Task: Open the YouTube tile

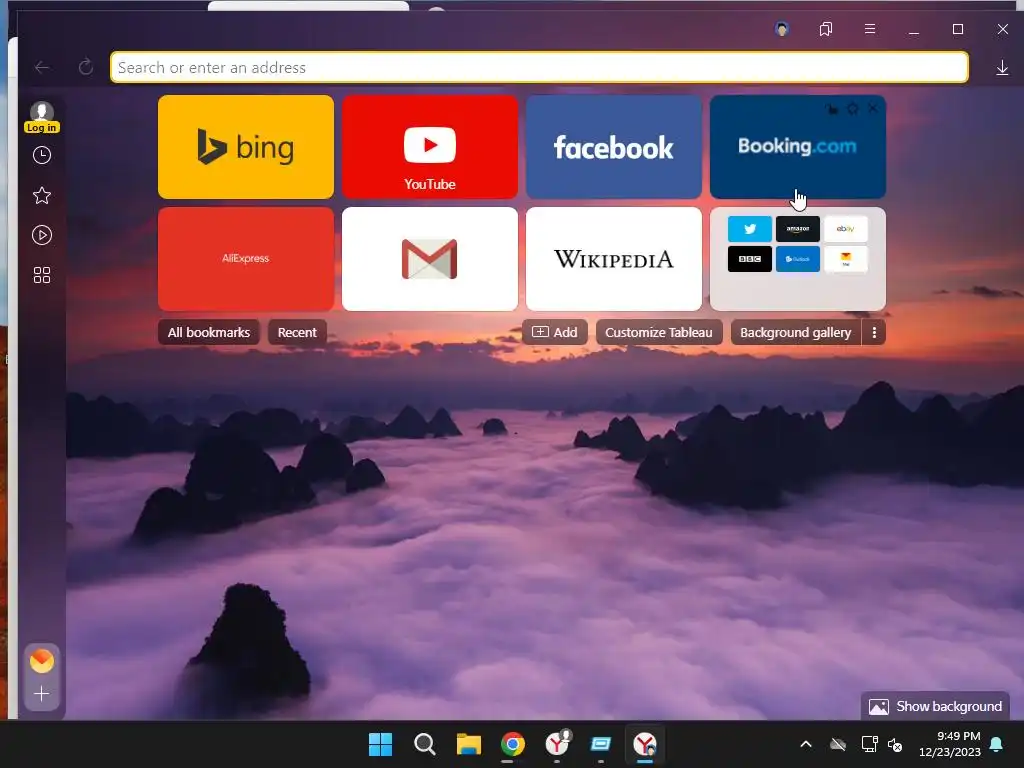Action: click(430, 147)
